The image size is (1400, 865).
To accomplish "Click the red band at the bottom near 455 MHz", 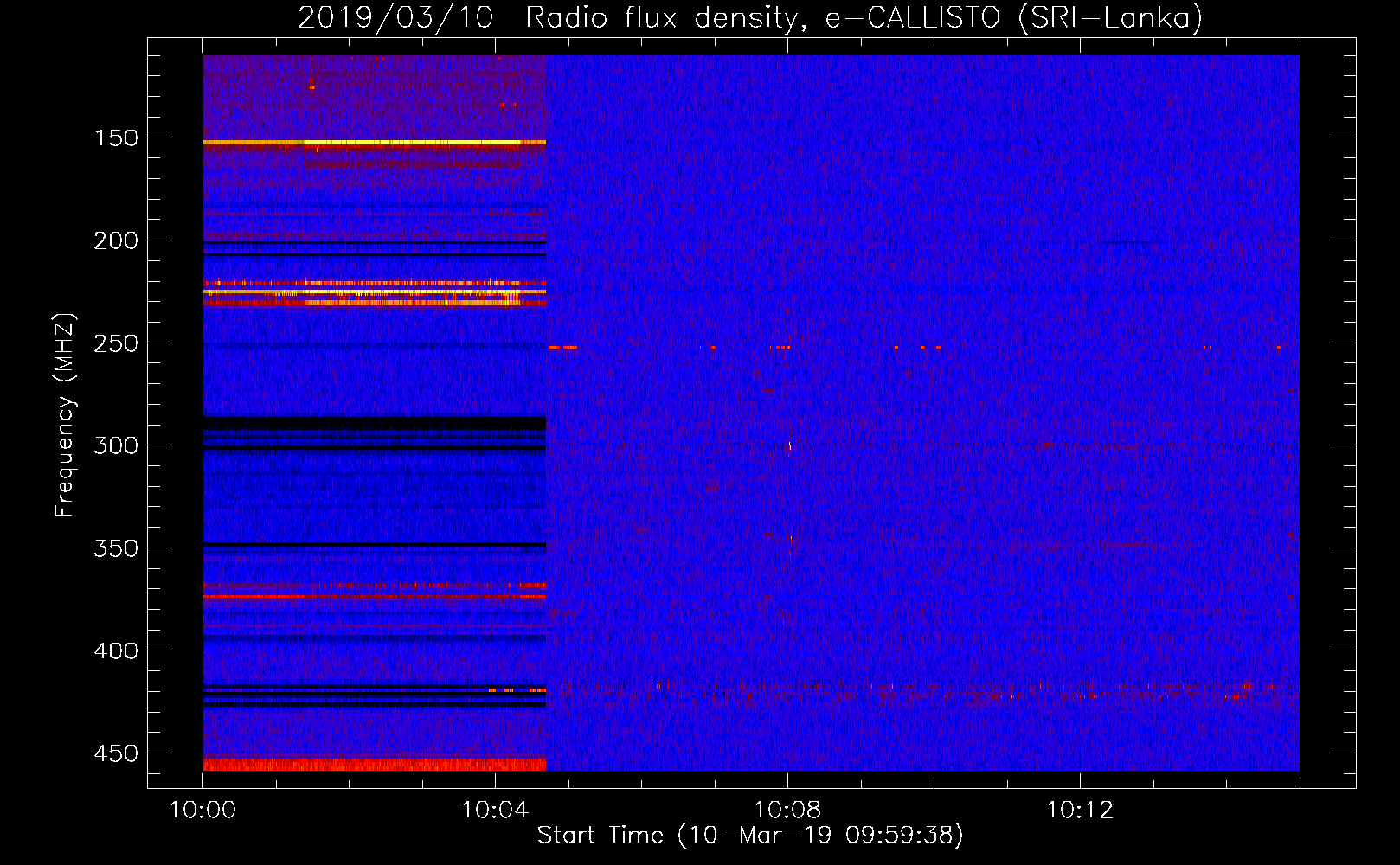I will (375, 765).
